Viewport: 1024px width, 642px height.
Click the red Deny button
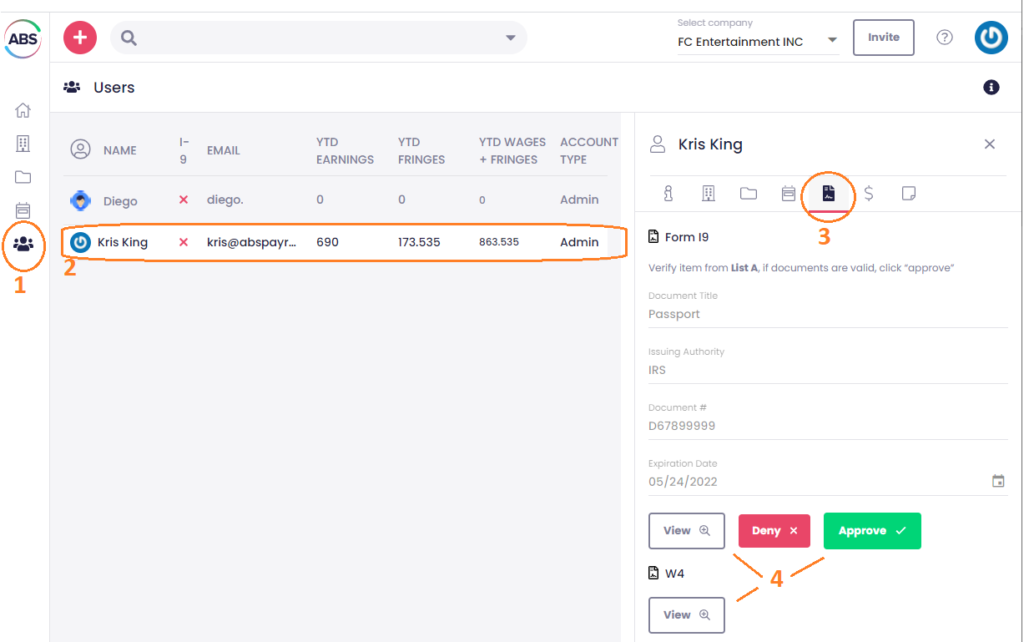774,531
